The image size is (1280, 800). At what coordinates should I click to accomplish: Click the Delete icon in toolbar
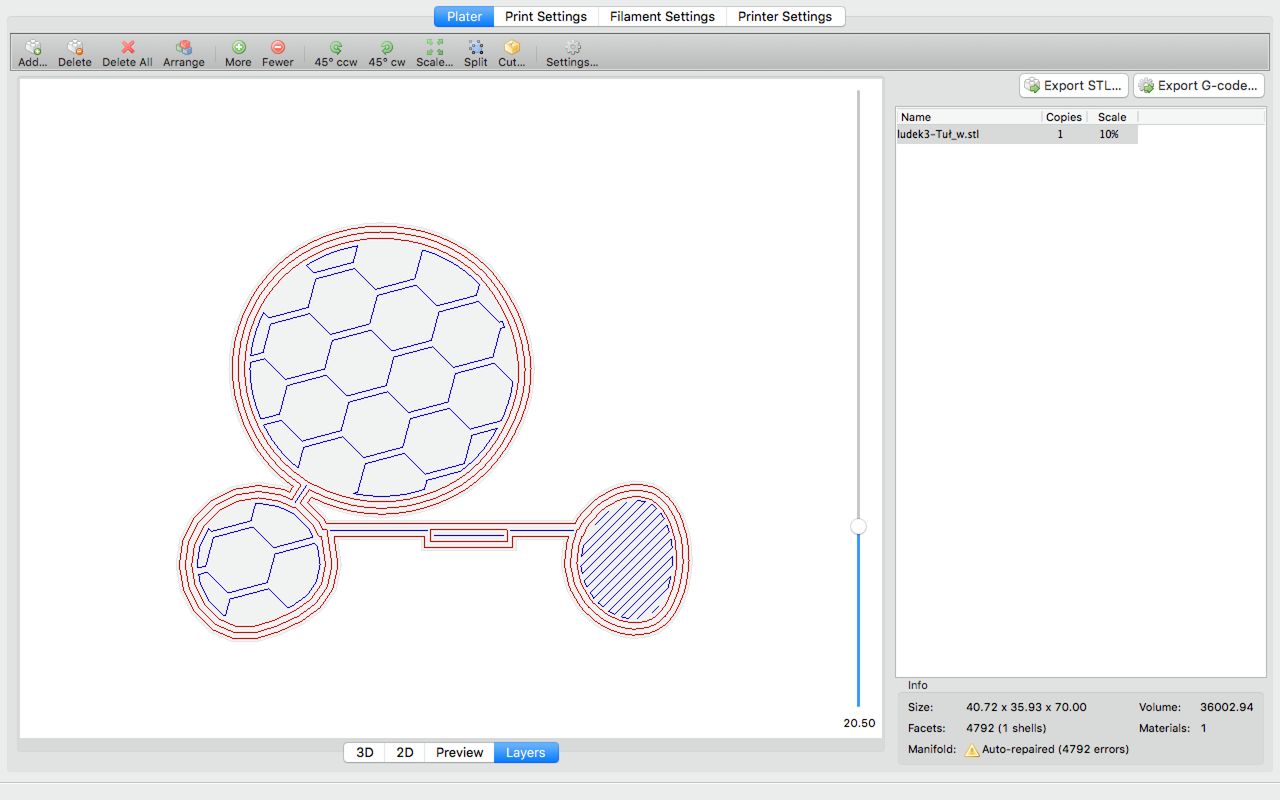pyautogui.click(x=74, y=48)
